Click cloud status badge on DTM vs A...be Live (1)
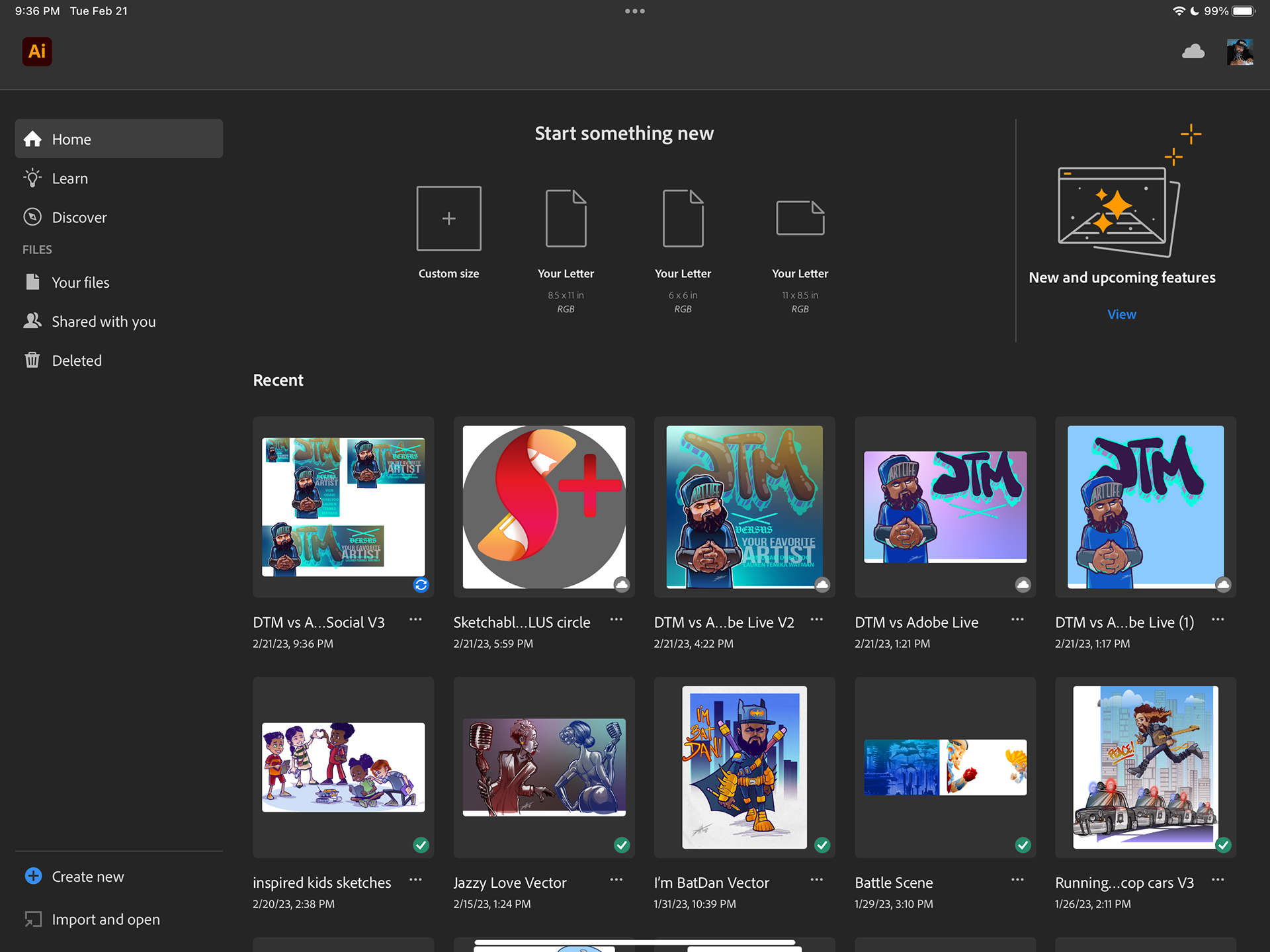Viewport: 1270px width, 952px height. [1224, 585]
